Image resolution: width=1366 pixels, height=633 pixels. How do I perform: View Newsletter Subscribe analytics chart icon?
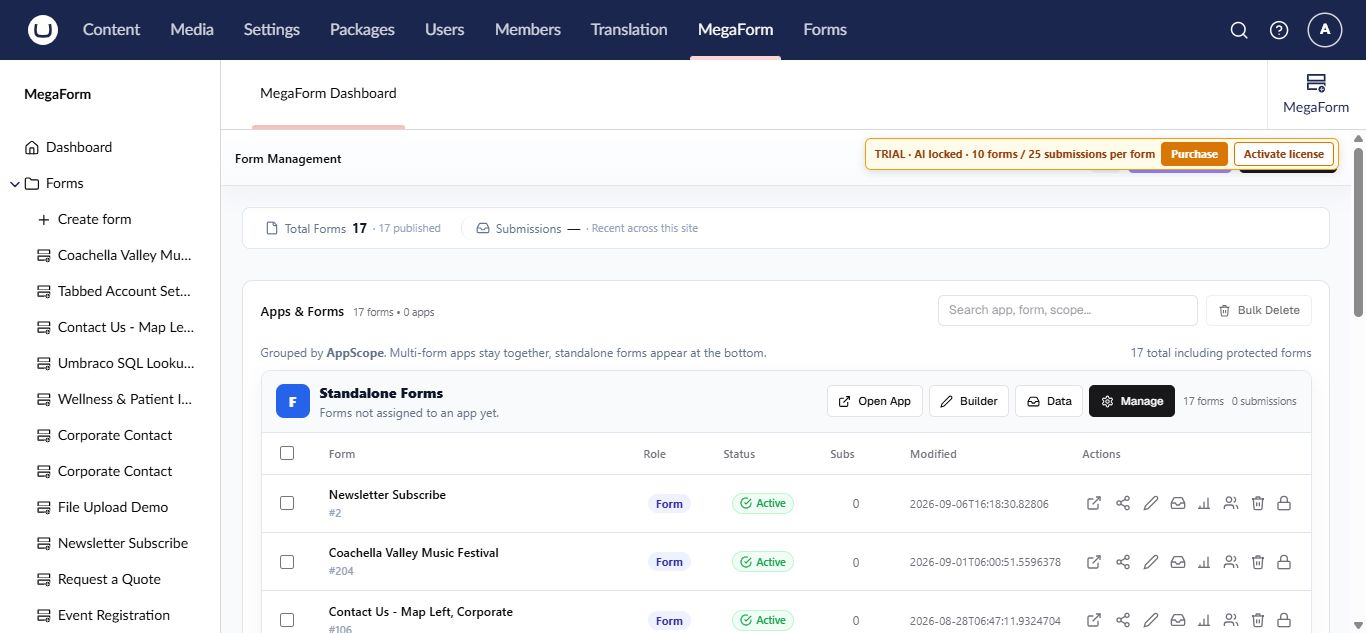click(x=1204, y=503)
